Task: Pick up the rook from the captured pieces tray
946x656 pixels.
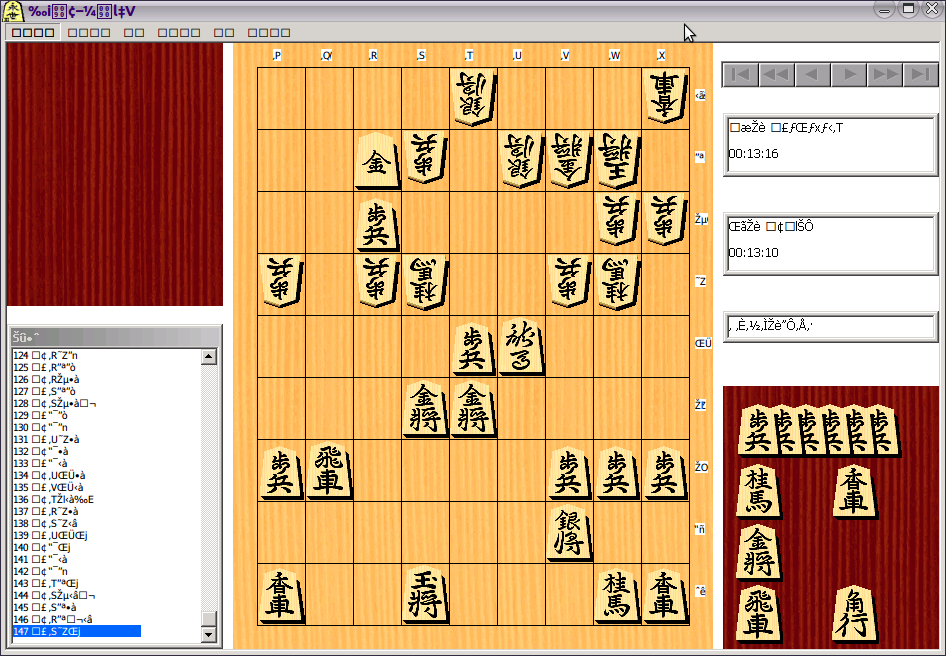Action: [758, 614]
